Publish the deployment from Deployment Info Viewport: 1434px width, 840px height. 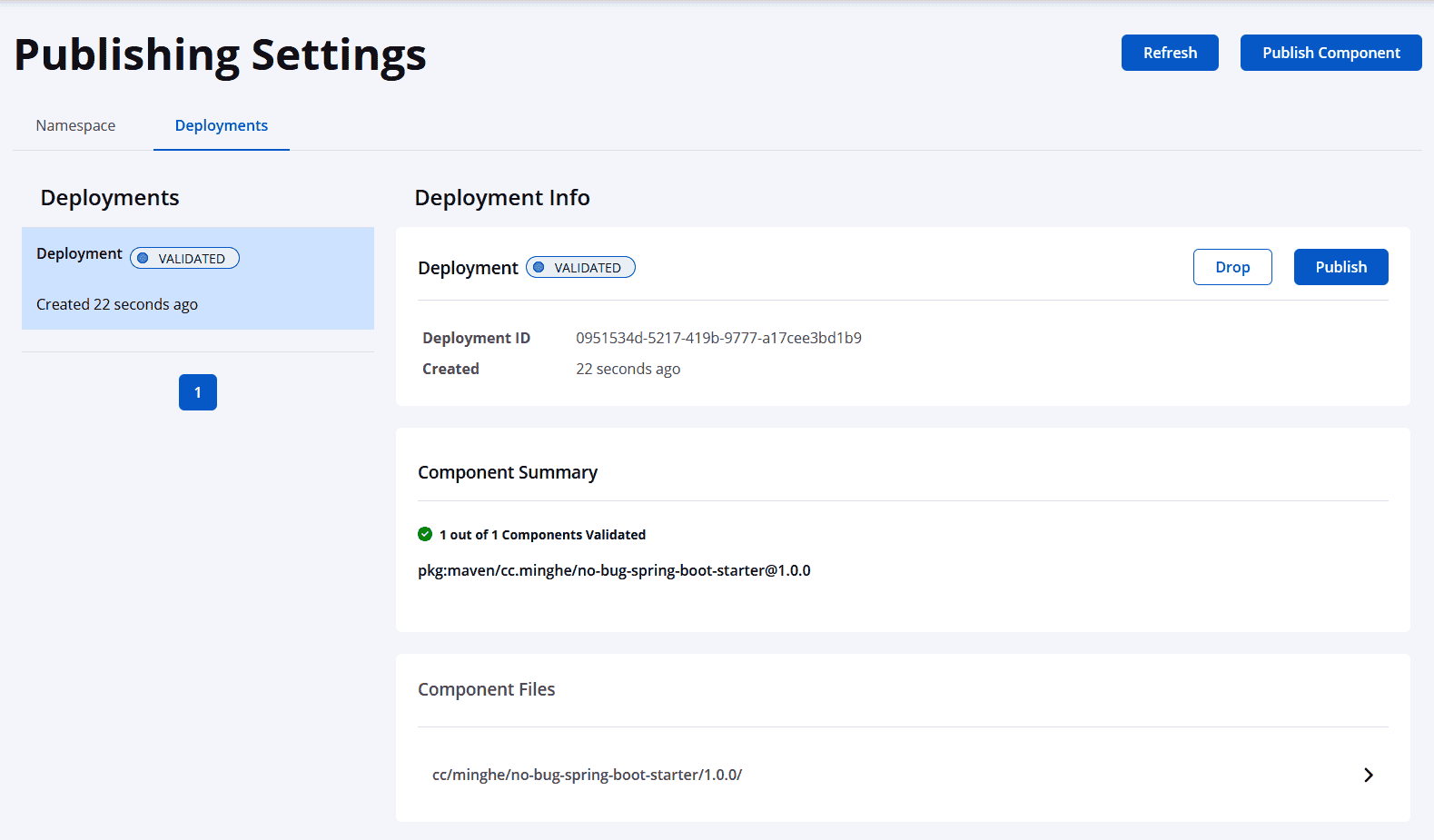tap(1340, 267)
